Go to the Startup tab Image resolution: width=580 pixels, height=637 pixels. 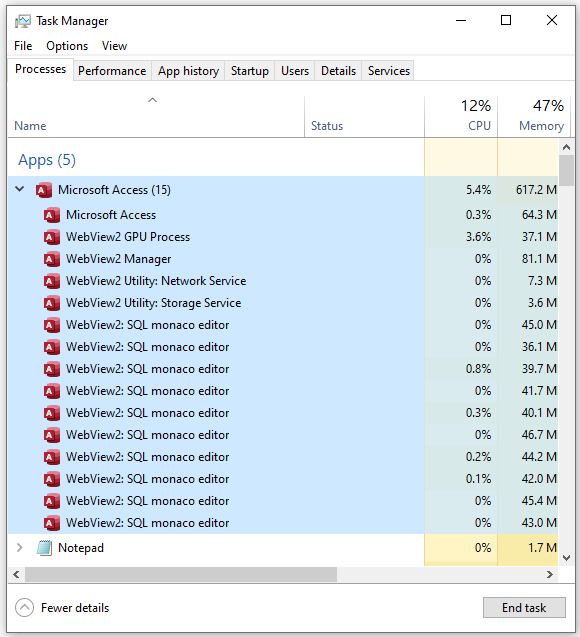coord(250,71)
